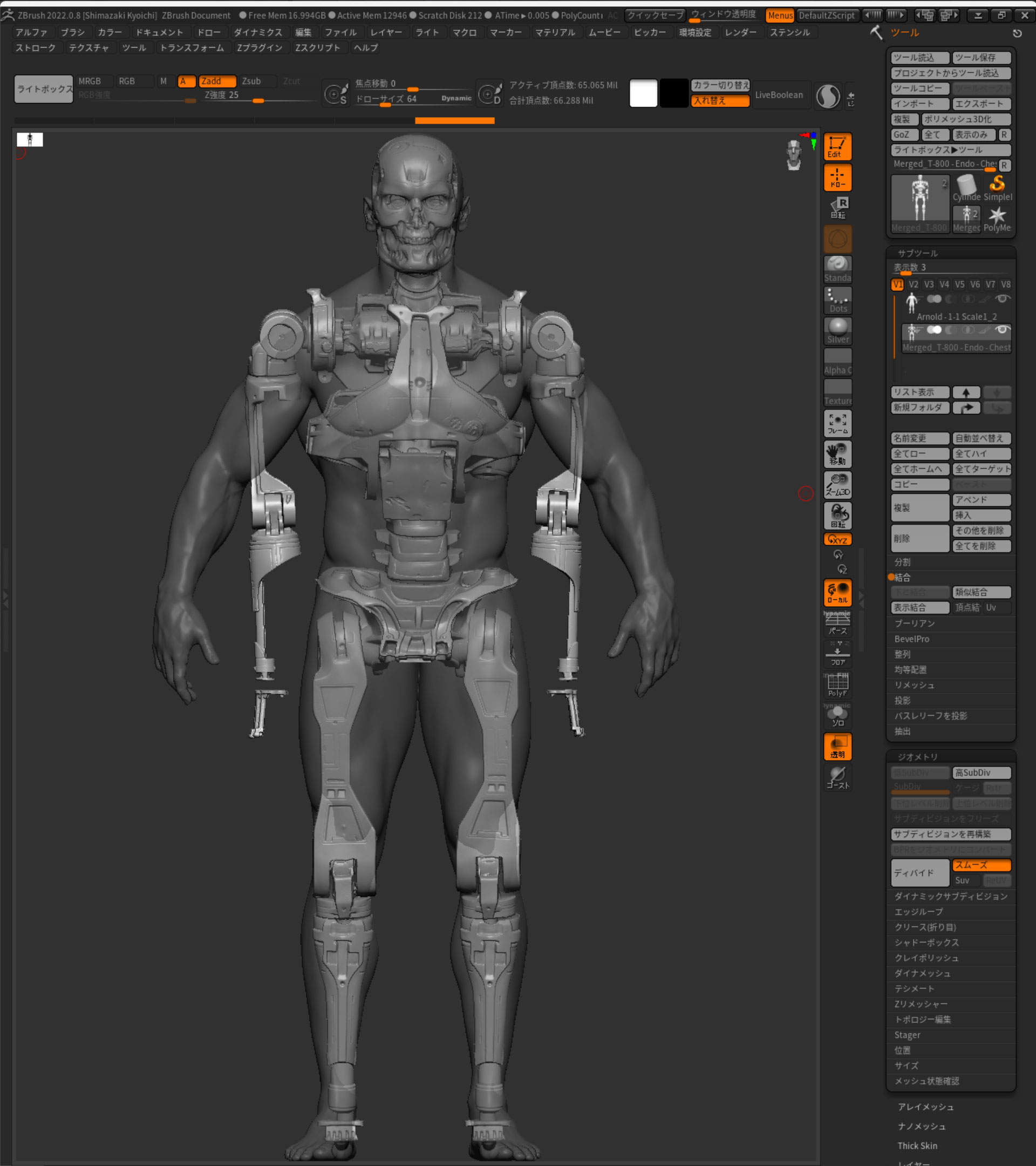Toggle Perspective (パース) view
1036x1166 pixels.
point(837,623)
